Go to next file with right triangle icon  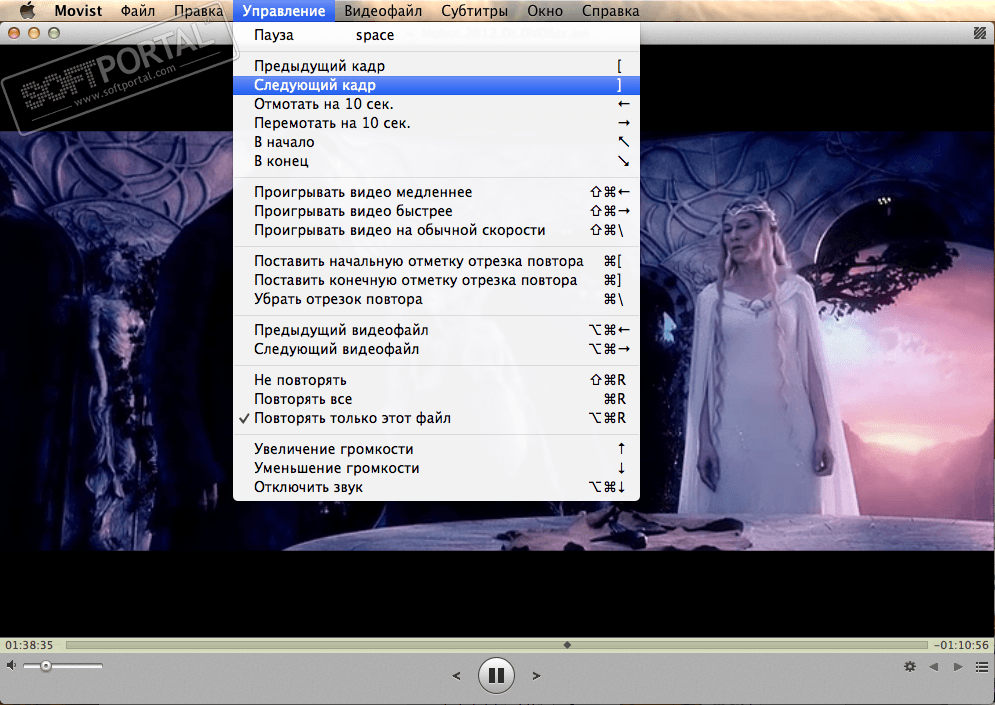click(958, 666)
